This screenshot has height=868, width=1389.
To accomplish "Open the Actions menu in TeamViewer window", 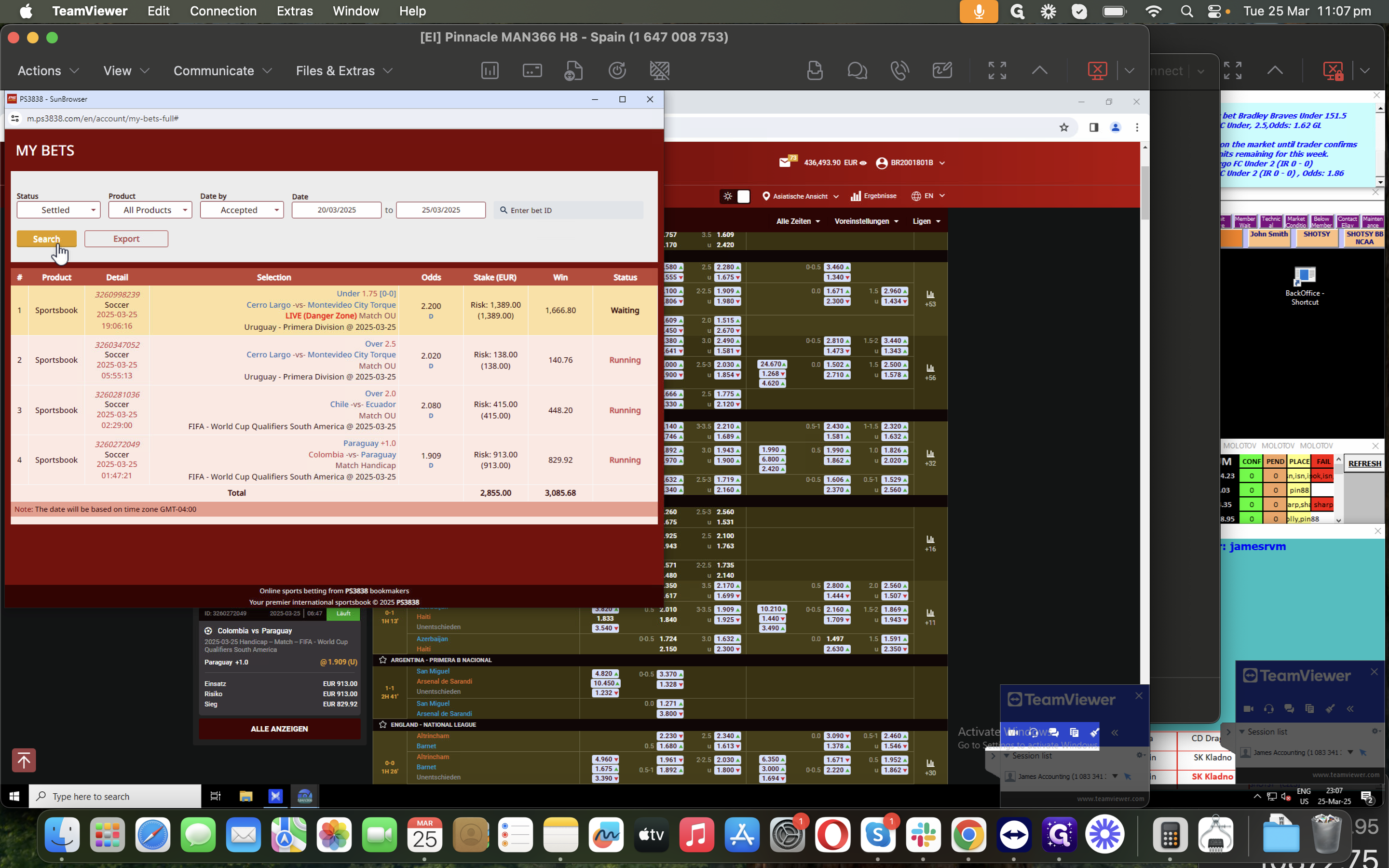I will pyautogui.click(x=48, y=70).
